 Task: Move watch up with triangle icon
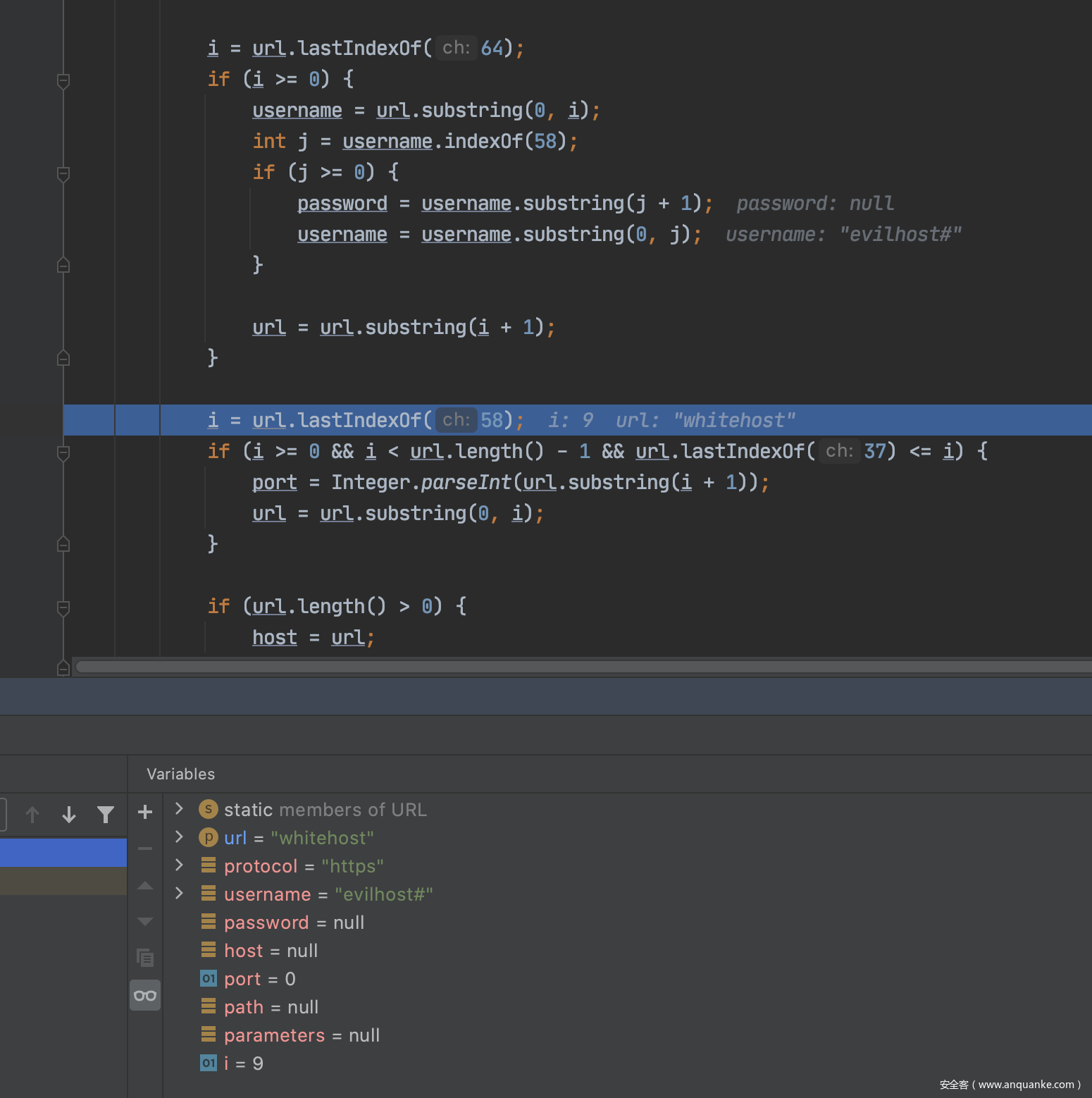click(145, 885)
